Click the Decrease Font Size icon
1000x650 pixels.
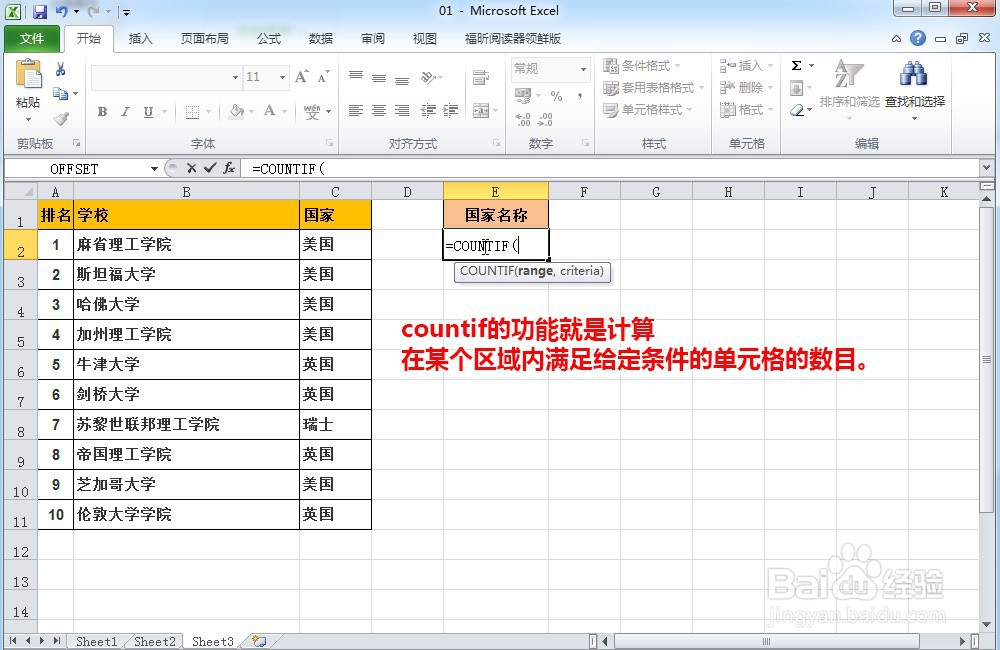tap(323, 77)
